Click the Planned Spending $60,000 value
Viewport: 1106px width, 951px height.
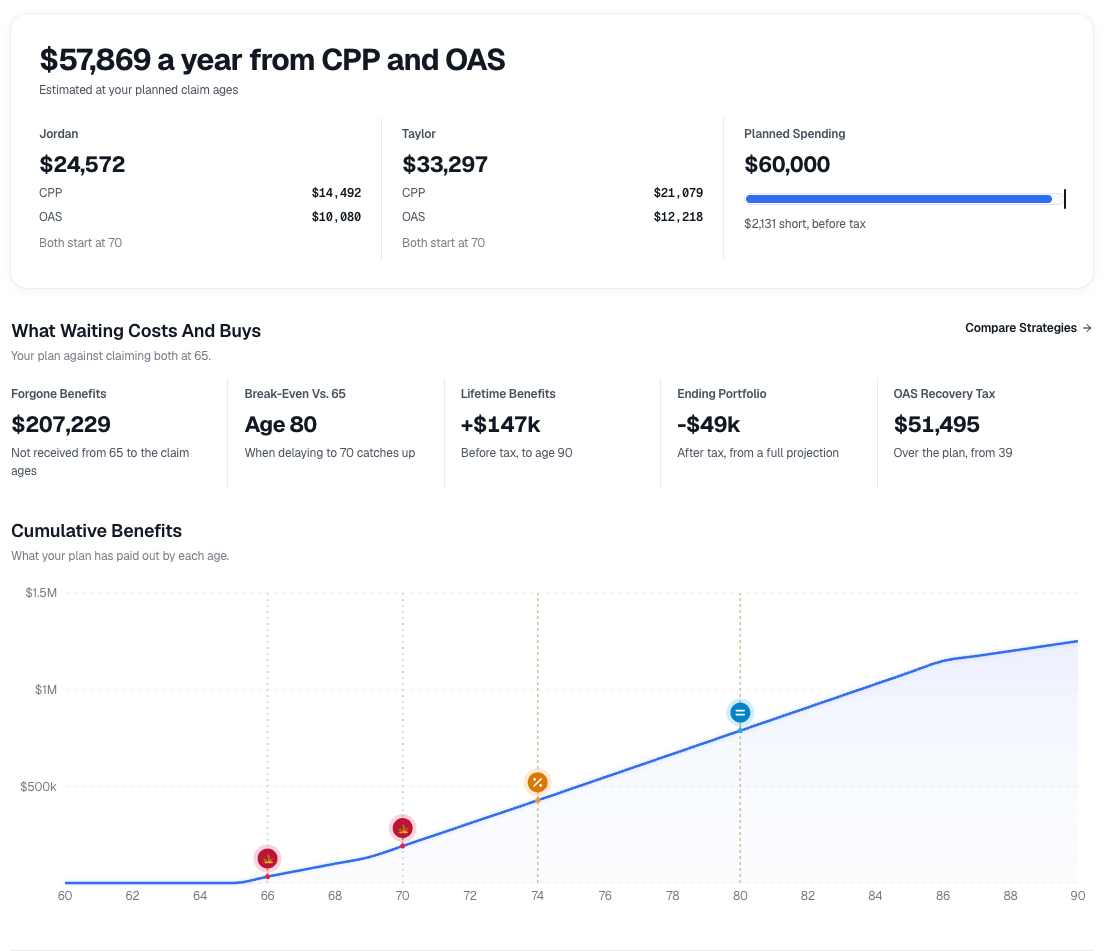(x=787, y=164)
